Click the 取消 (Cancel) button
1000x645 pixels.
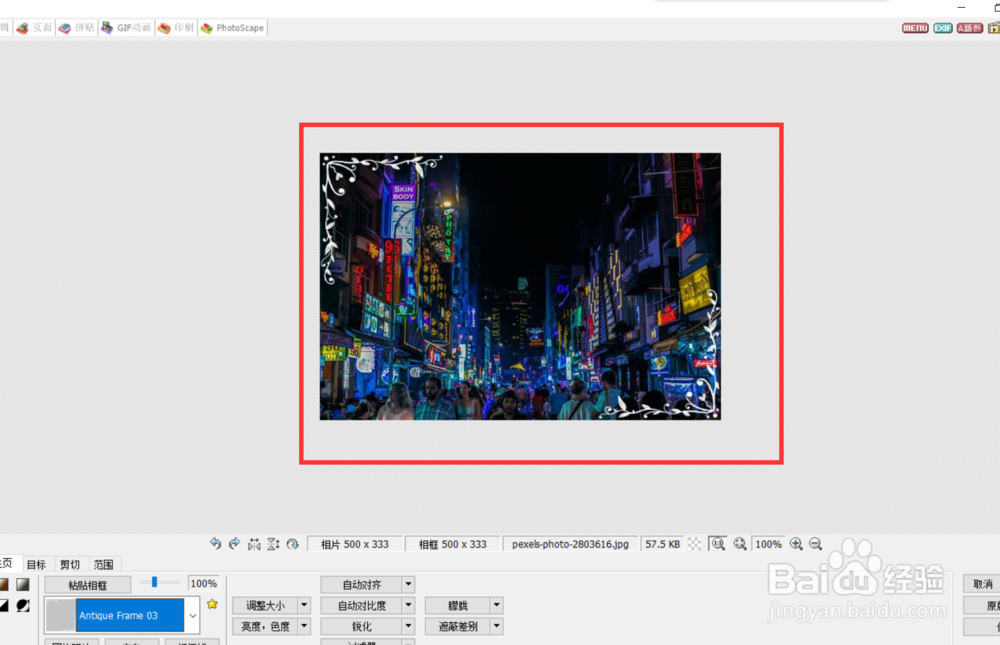(x=982, y=584)
